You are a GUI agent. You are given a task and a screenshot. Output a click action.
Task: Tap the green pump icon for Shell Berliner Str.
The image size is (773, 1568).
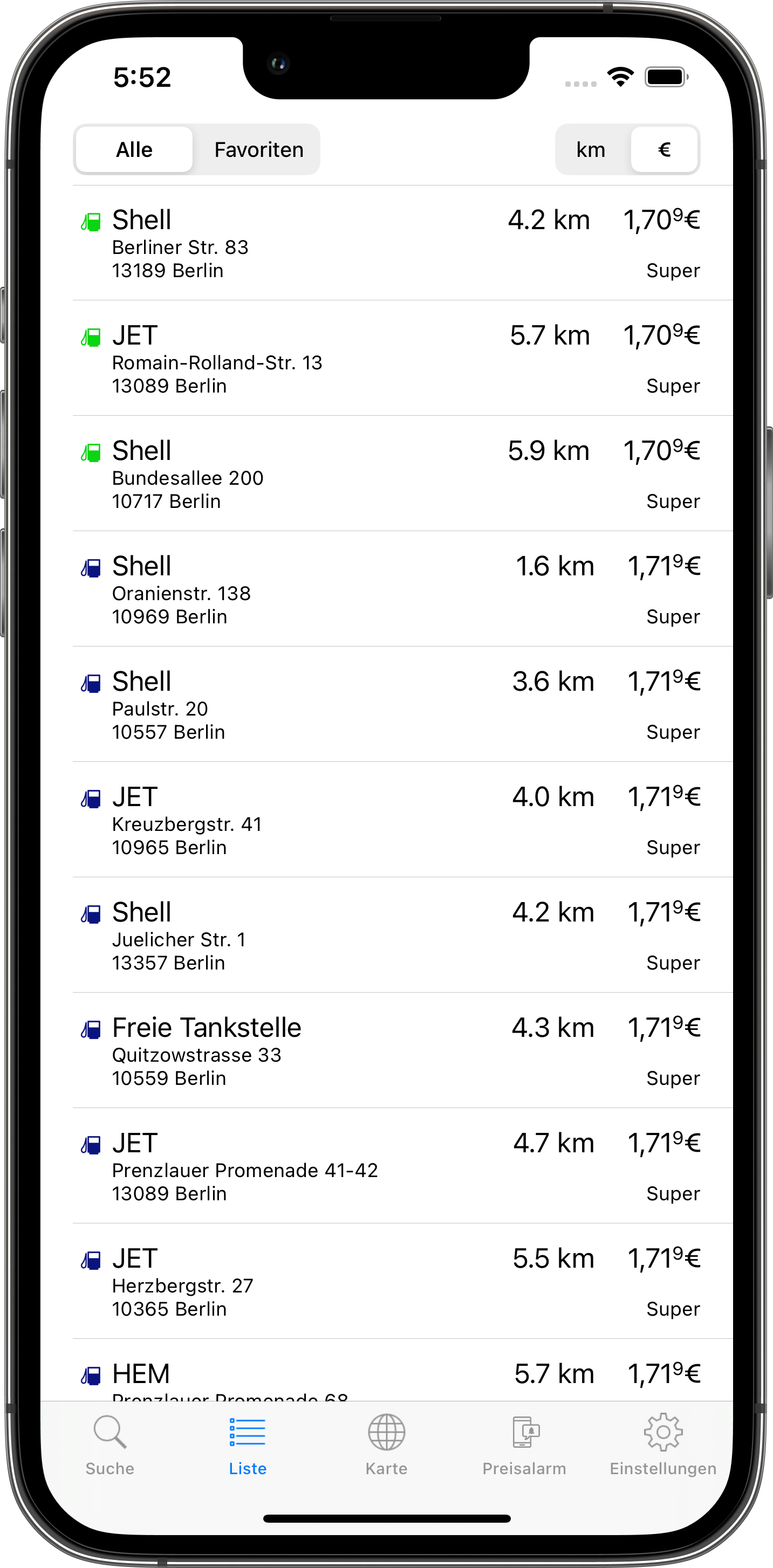point(91,222)
